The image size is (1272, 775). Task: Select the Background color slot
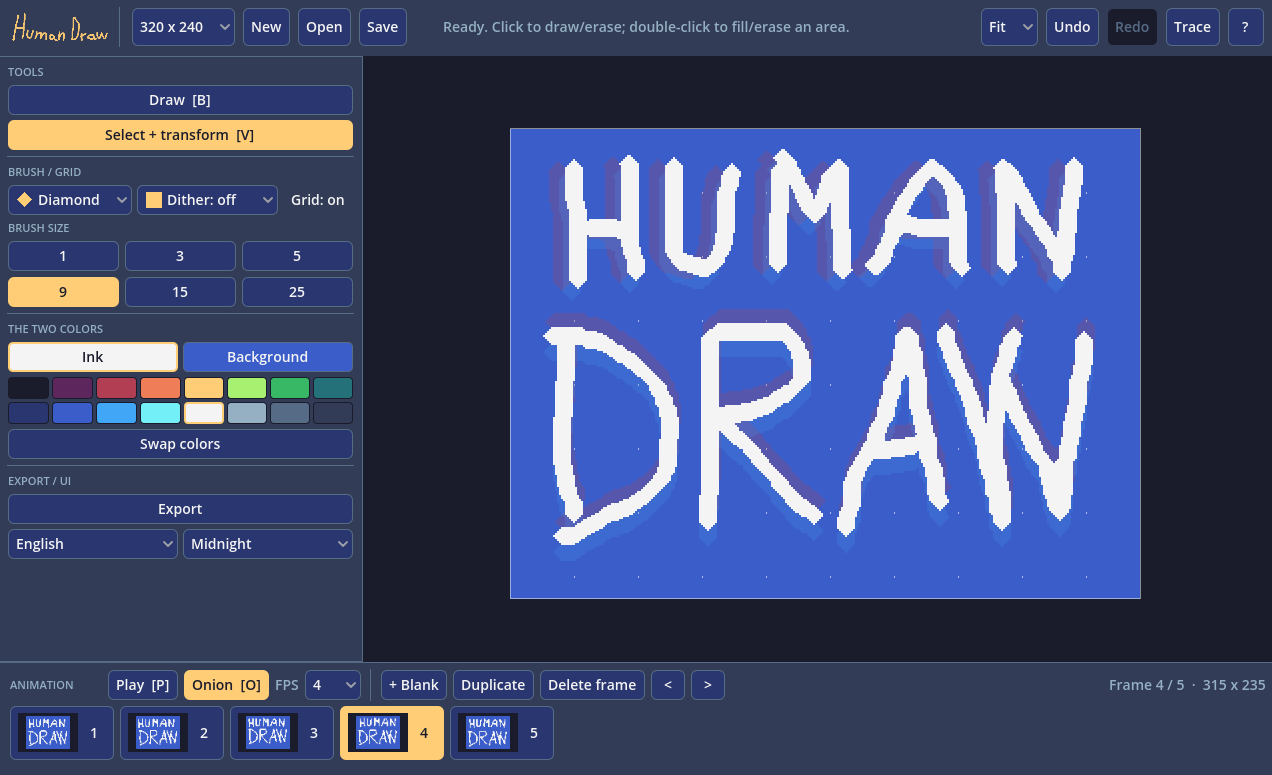click(x=268, y=357)
